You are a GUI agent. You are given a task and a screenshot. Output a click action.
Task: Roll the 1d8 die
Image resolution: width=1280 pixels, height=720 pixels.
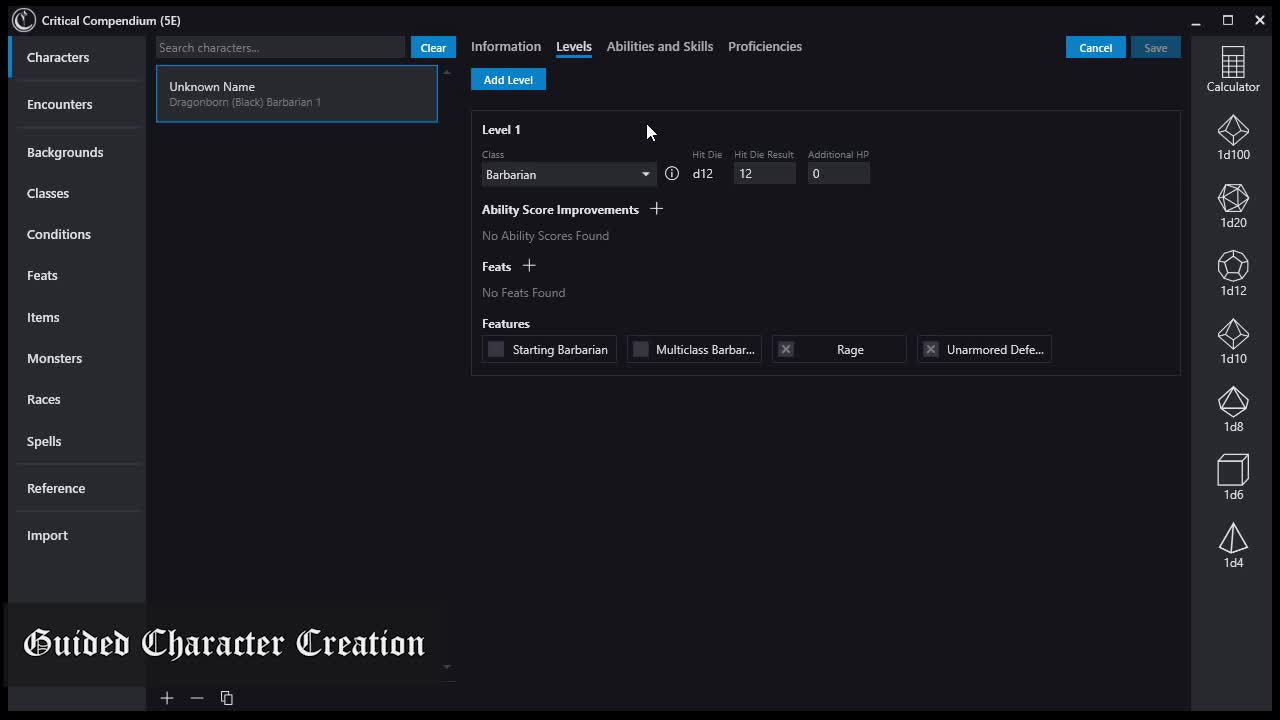click(x=1232, y=409)
